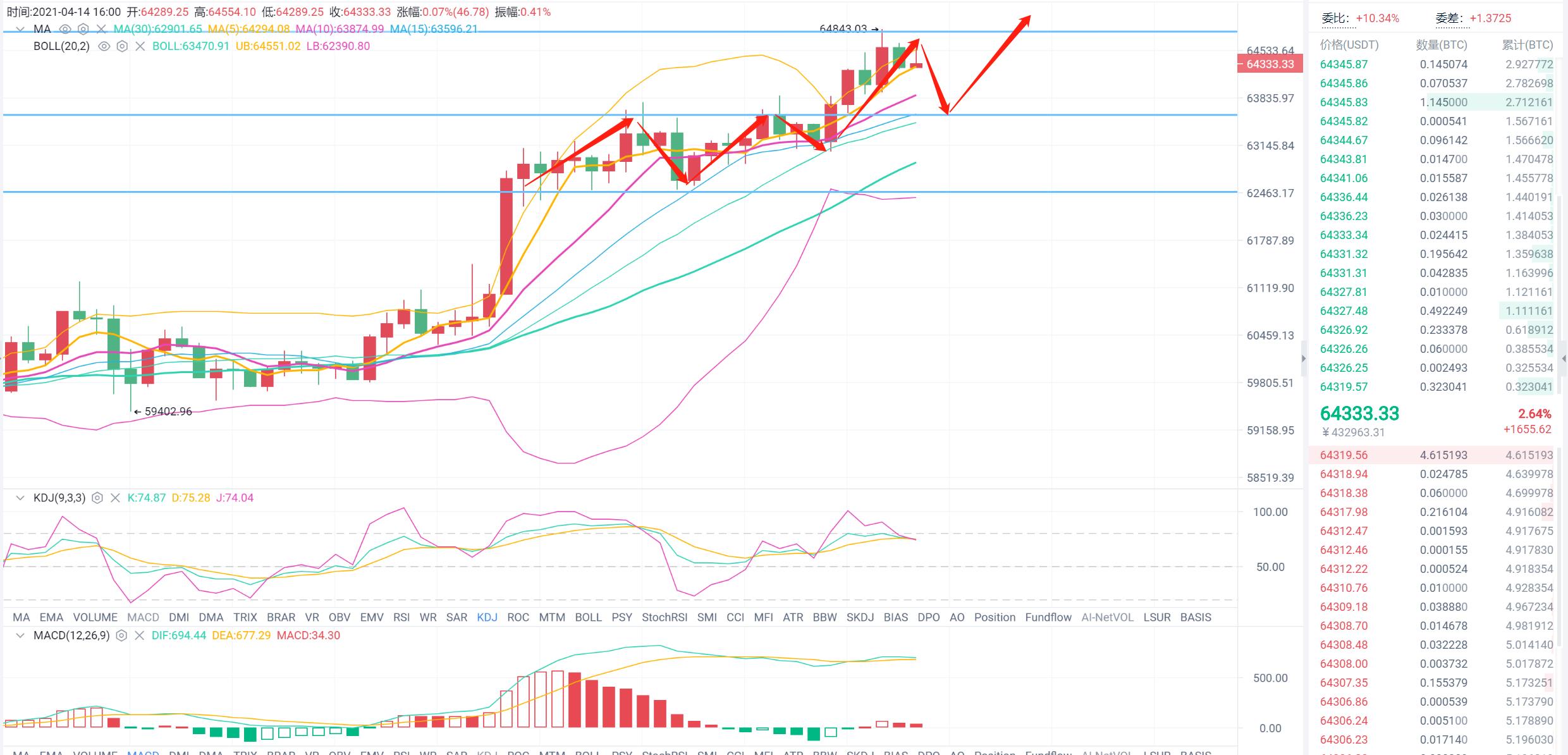The image size is (1568, 755).
Task: Select ask price 64345.87 in order book
Action: [x=1344, y=64]
